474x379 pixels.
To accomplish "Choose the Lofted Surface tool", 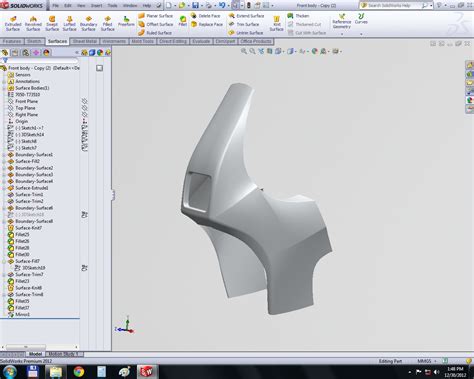I will coord(69,24).
